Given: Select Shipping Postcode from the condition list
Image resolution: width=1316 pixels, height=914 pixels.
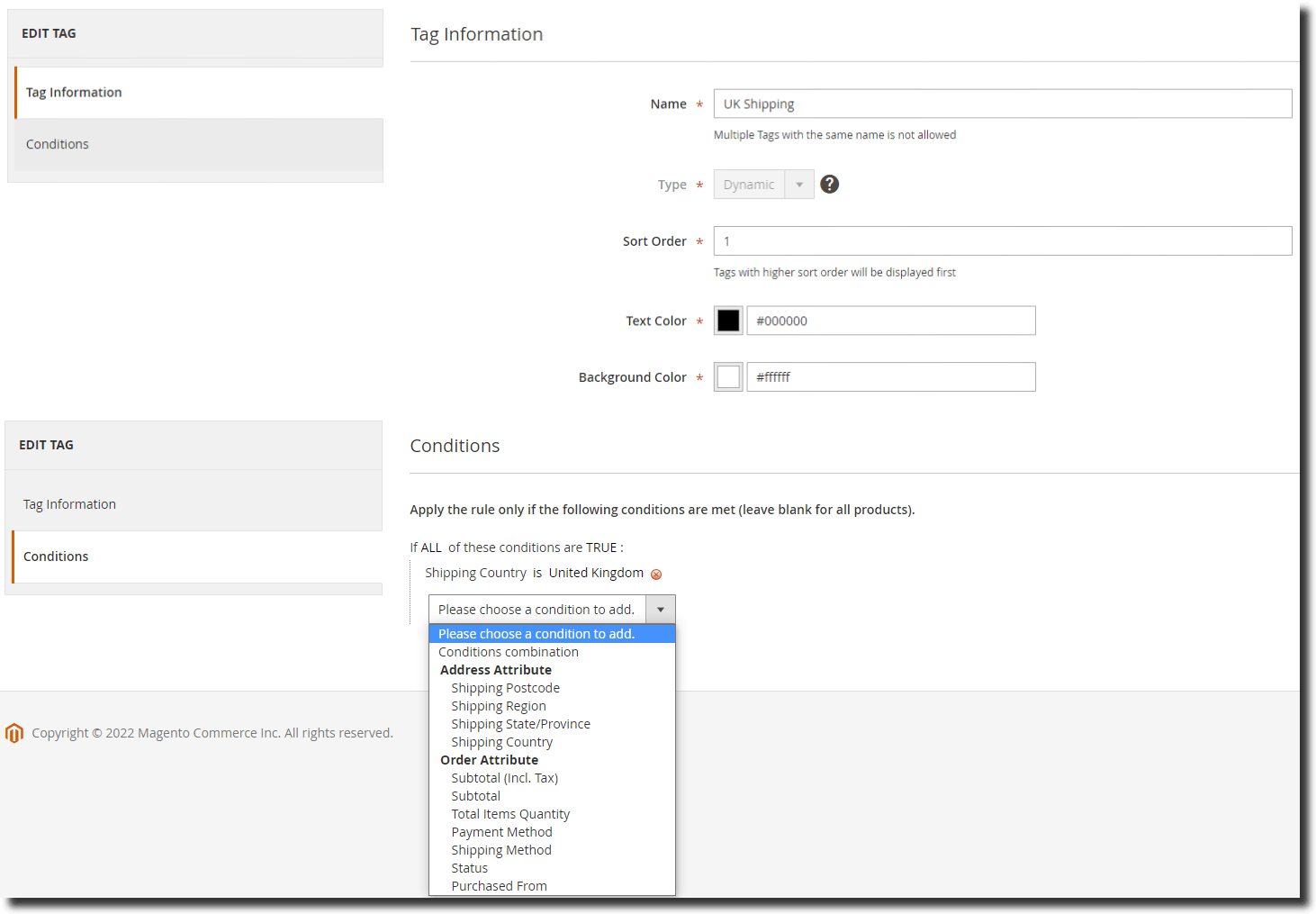Looking at the screenshot, I should 505,688.
